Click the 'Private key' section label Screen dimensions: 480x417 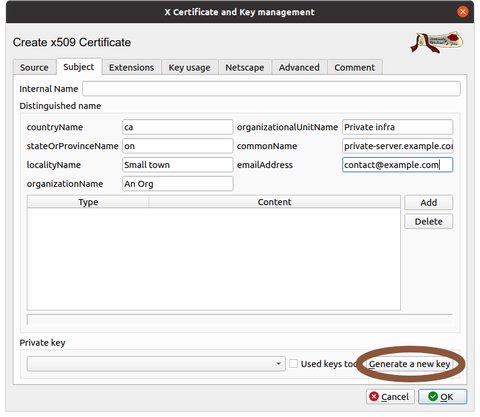[x=42, y=343]
